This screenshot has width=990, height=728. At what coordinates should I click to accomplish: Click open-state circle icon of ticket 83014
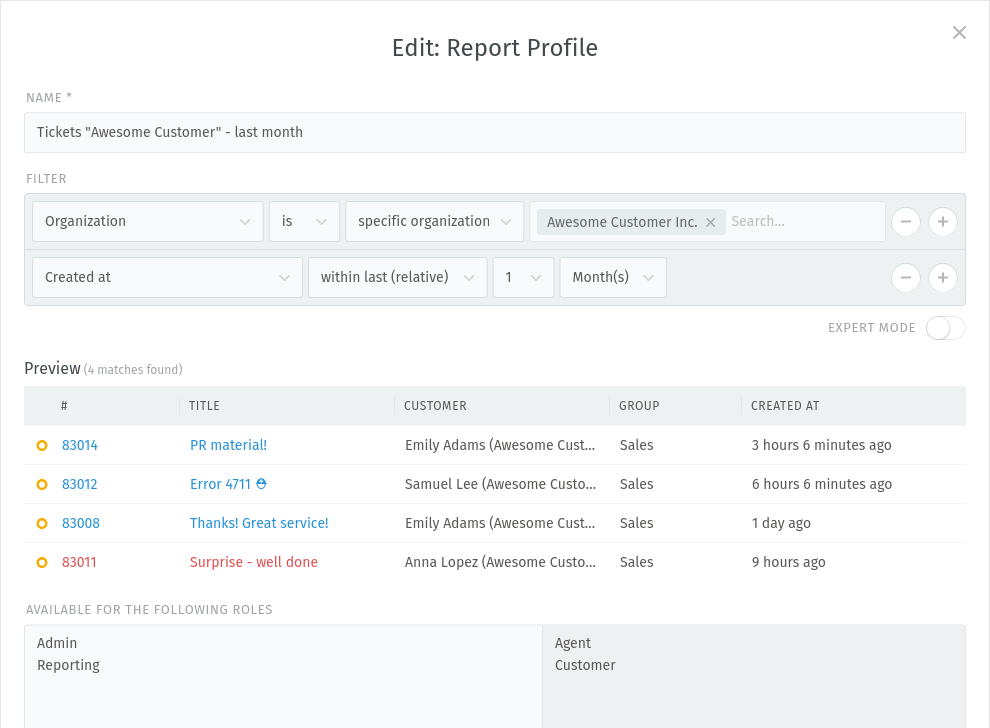pyautogui.click(x=42, y=446)
